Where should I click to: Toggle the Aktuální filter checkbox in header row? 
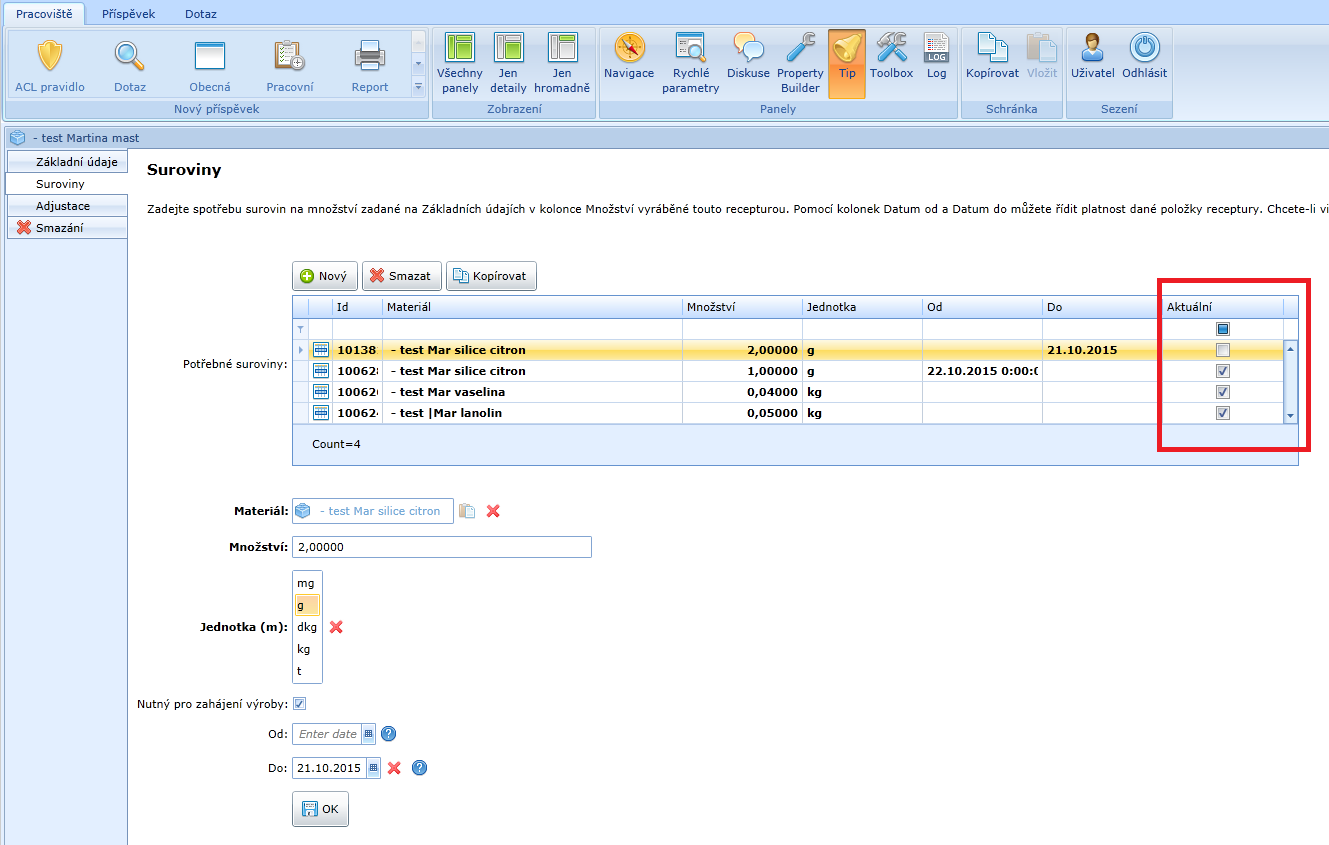[1222, 329]
